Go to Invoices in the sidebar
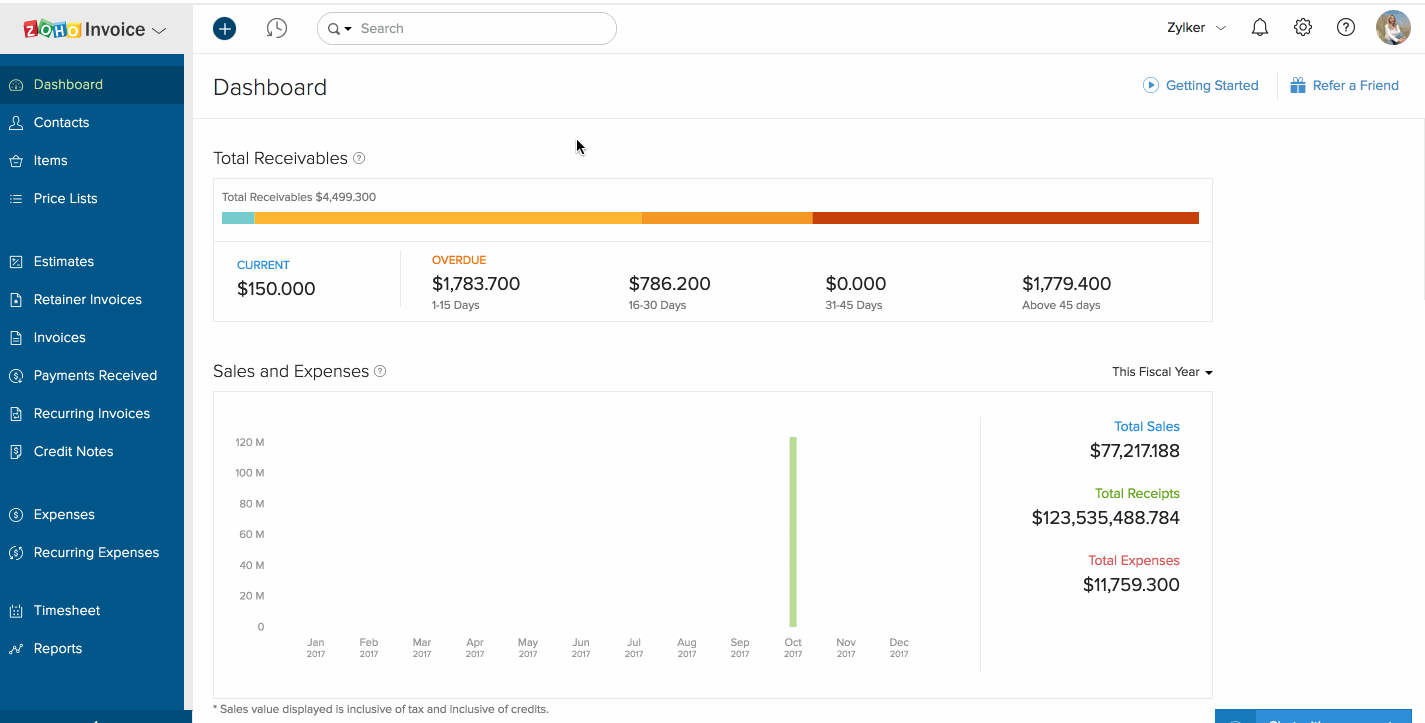The image size is (1425, 723). tap(60, 337)
